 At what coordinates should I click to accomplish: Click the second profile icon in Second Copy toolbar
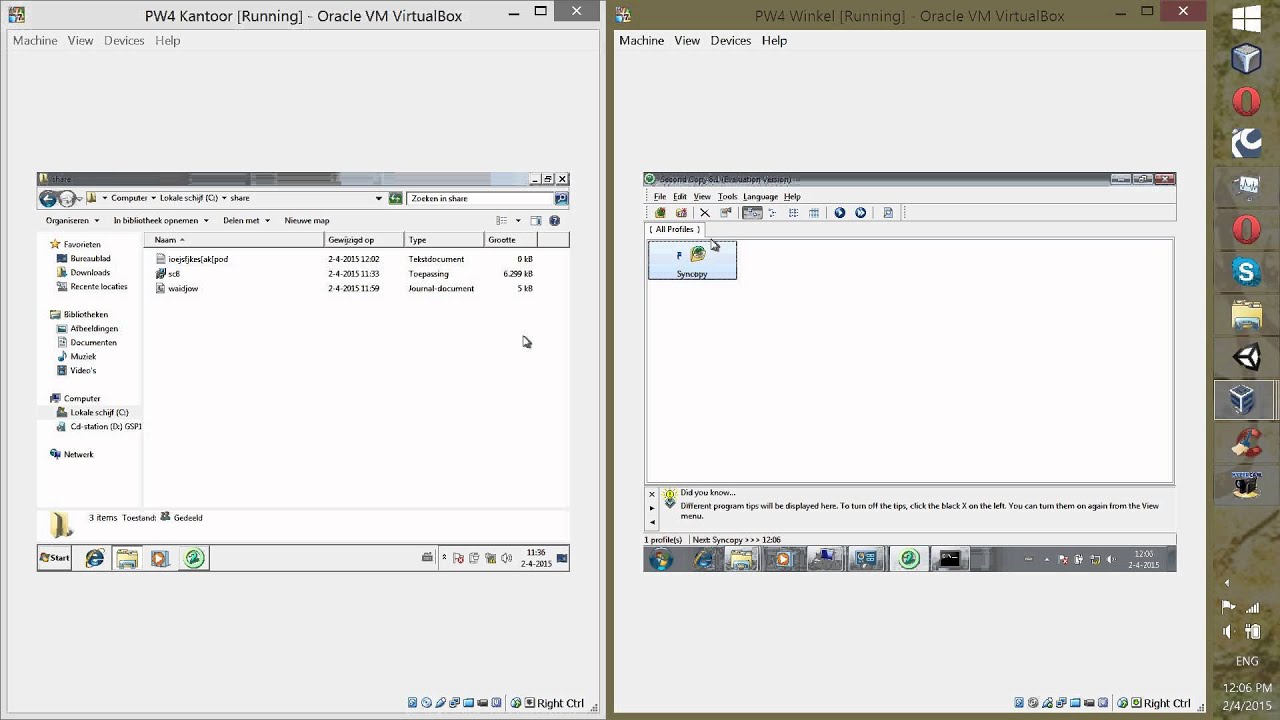click(682, 213)
